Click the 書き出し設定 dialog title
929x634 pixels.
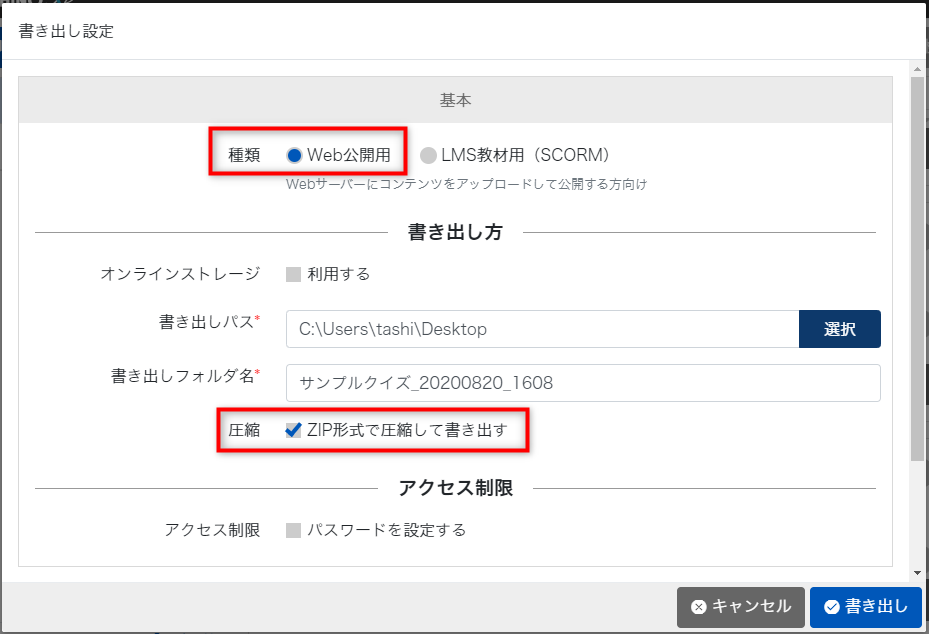click(x=66, y=31)
